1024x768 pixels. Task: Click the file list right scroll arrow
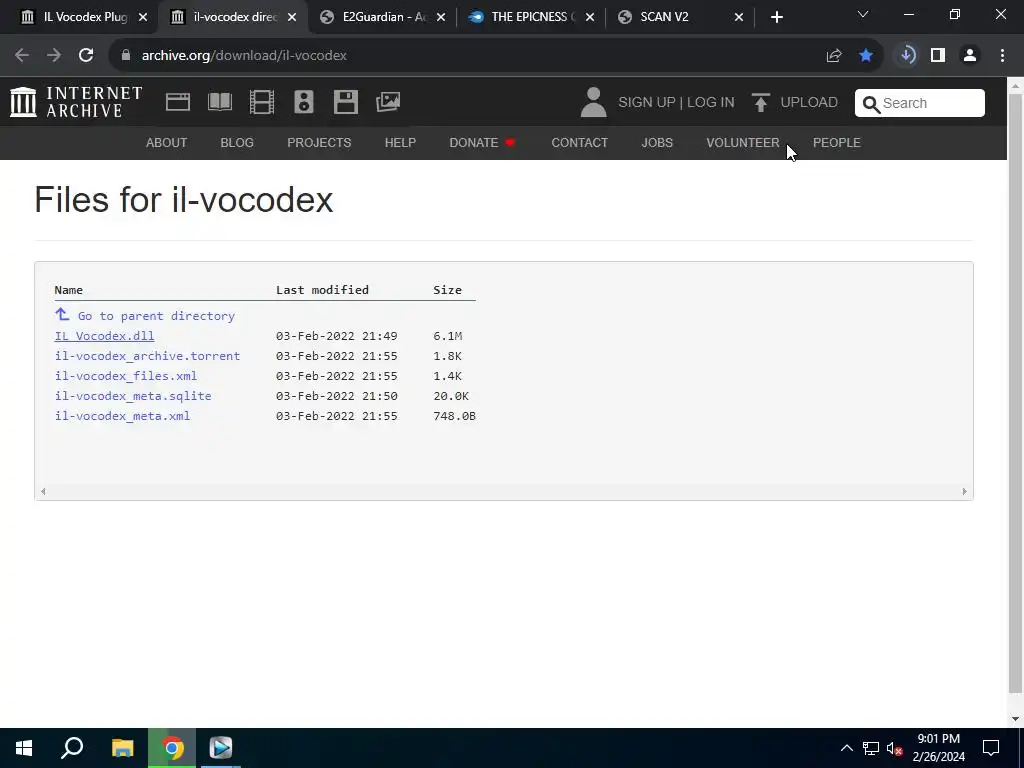tap(964, 492)
